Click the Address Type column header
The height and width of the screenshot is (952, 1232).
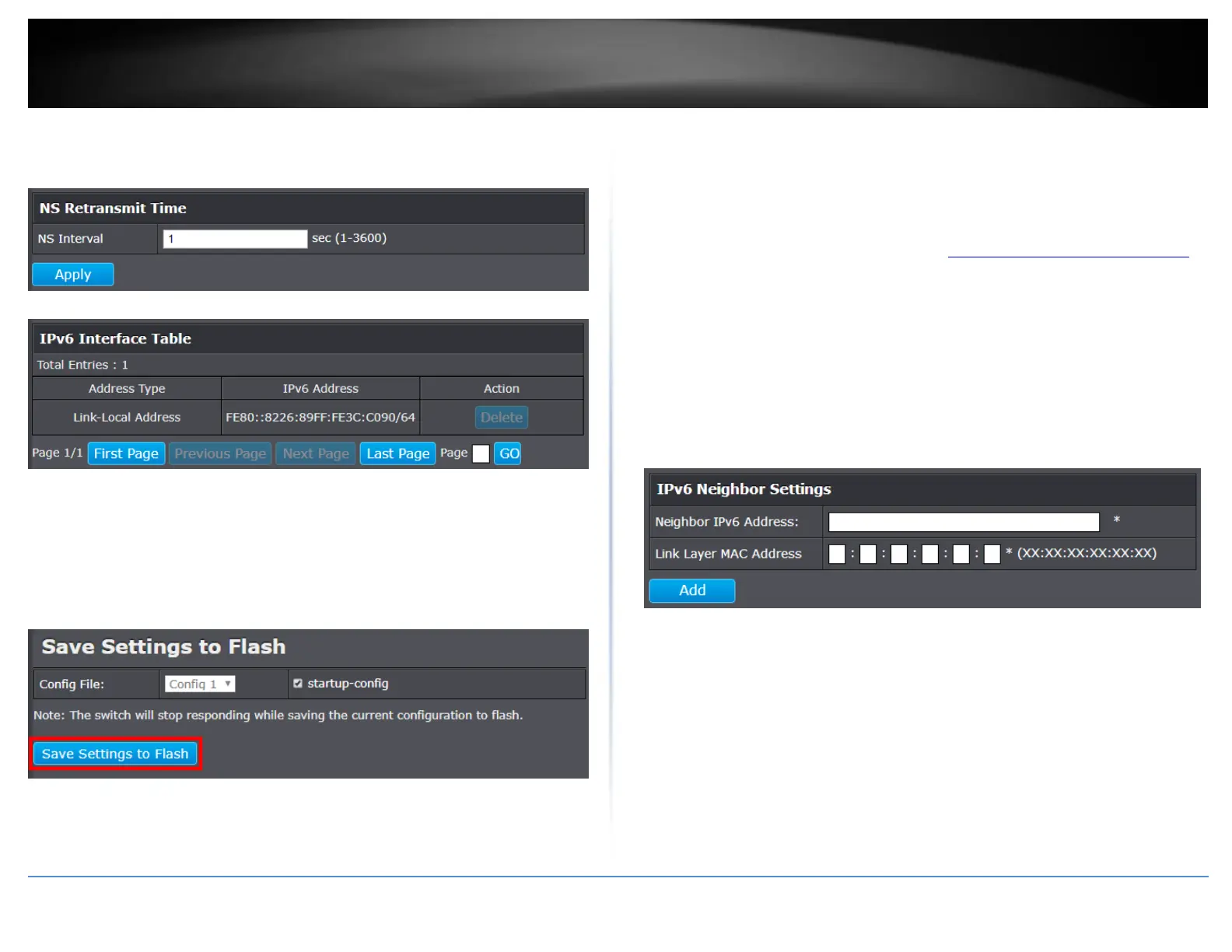(127, 389)
